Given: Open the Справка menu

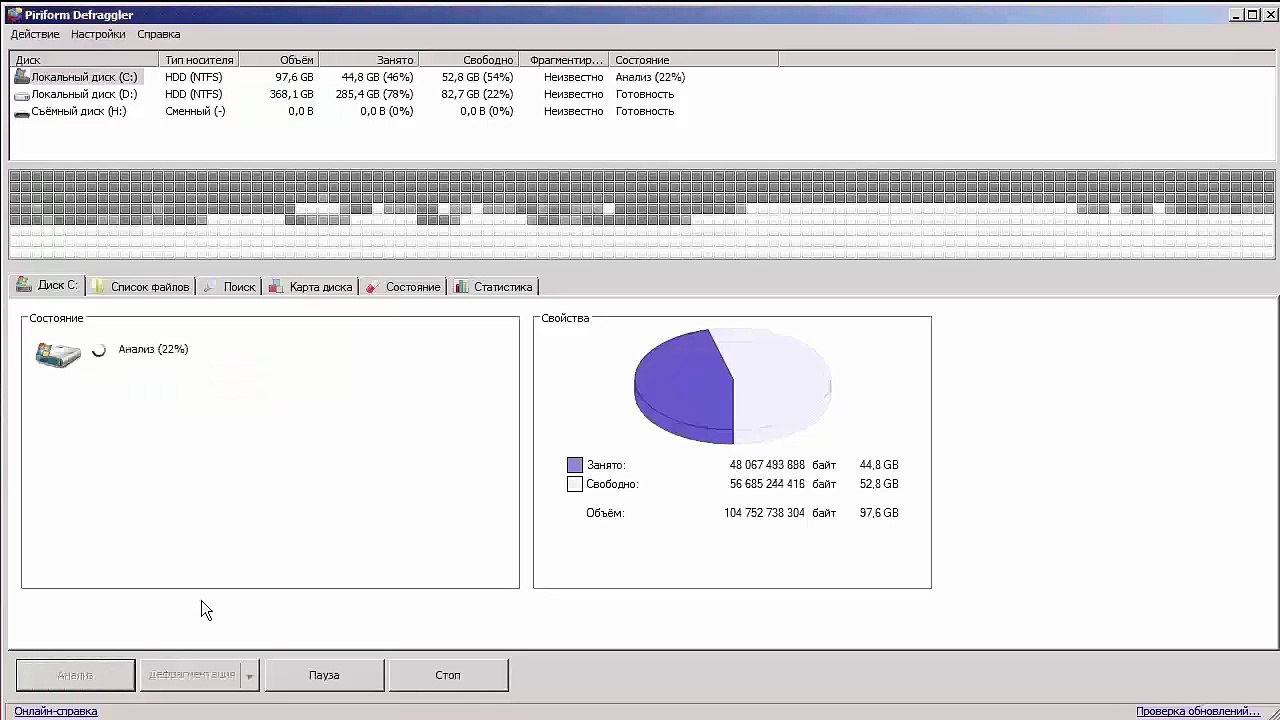Looking at the screenshot, I should click(x=159, y=34).
